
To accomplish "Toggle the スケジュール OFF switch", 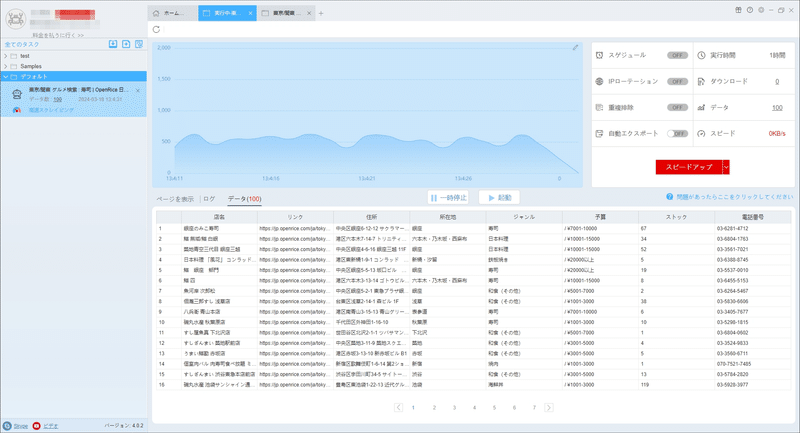I will [x=678, y=55].
